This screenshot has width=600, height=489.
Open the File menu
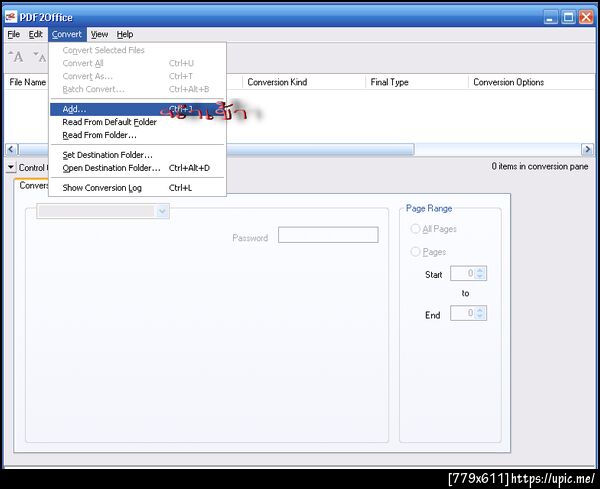pyautogui.click(x=13, y=34)
